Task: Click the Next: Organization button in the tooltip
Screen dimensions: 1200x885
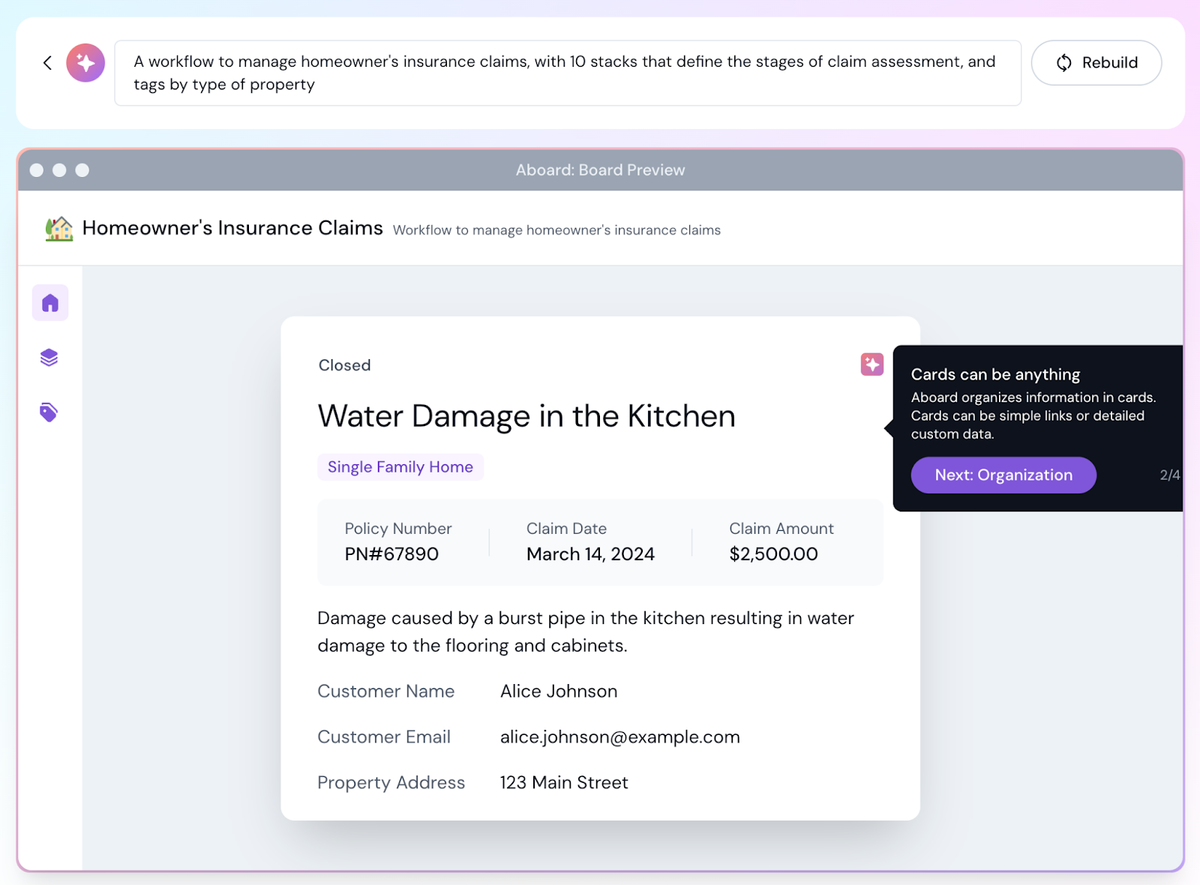Action: pyautogui.click(x=1003, y=475)
